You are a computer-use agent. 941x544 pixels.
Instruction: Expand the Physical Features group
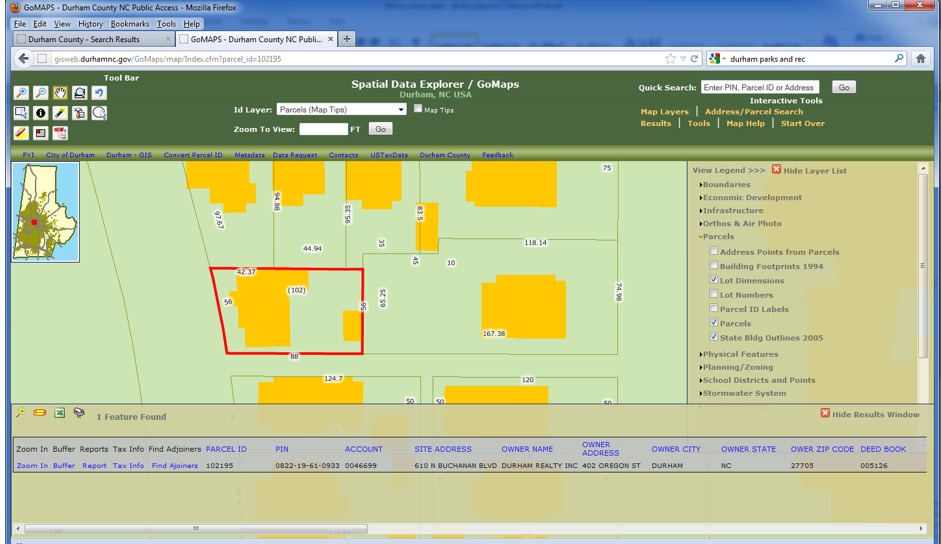[x=739, y=354]
